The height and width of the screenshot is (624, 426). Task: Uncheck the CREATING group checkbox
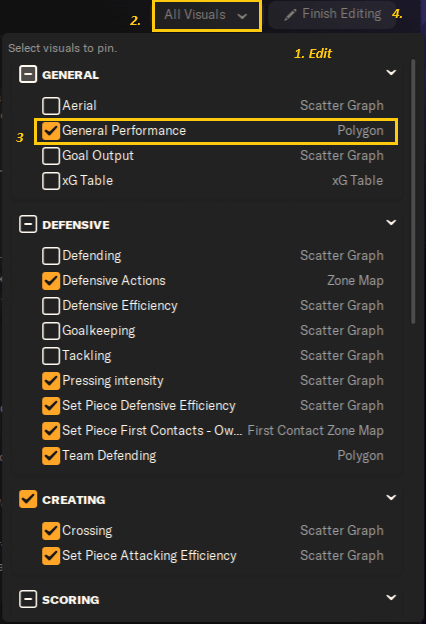tap(28, 499)
